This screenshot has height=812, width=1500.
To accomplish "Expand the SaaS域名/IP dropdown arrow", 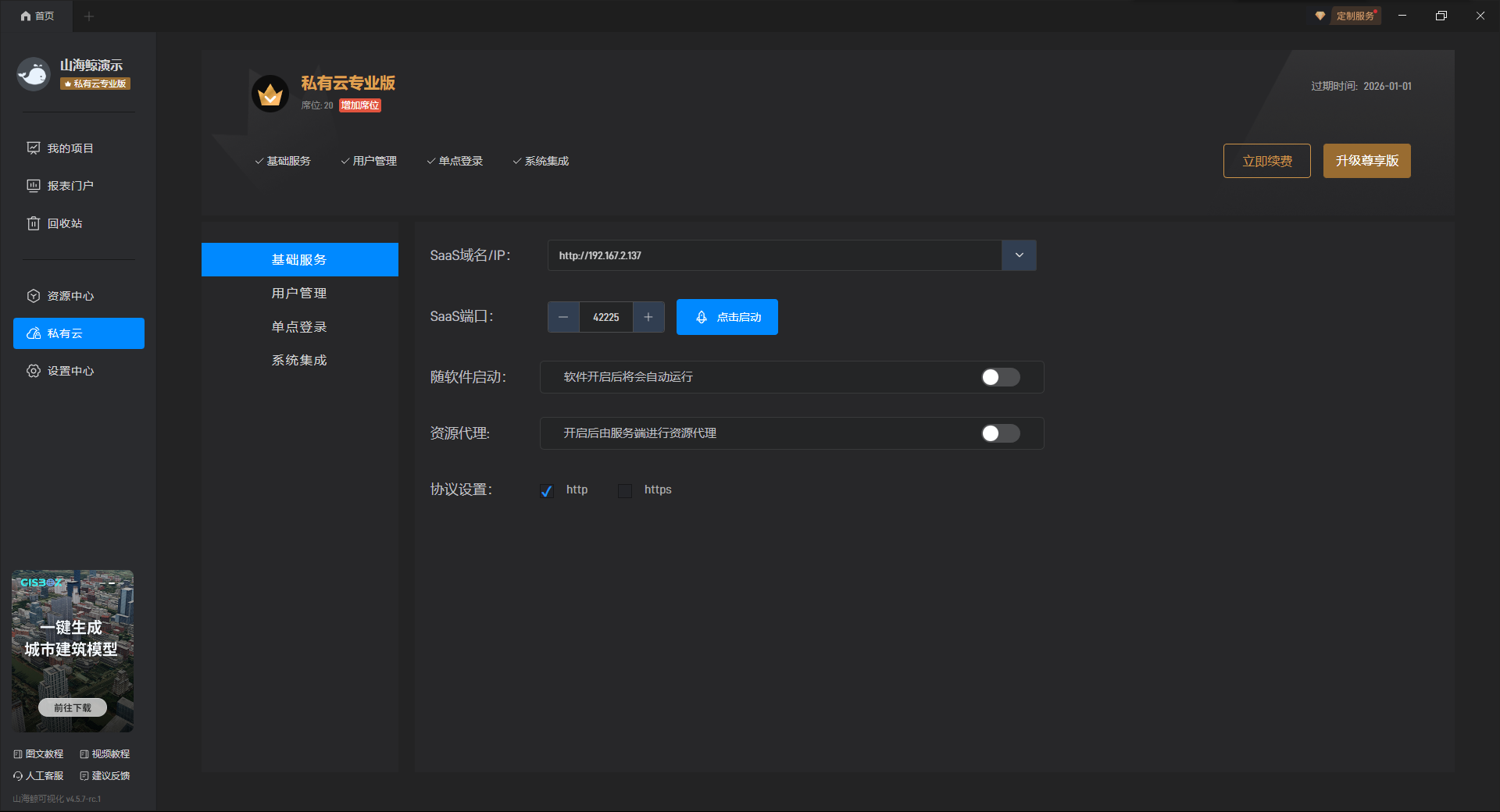I will [x=1019, y=255].
